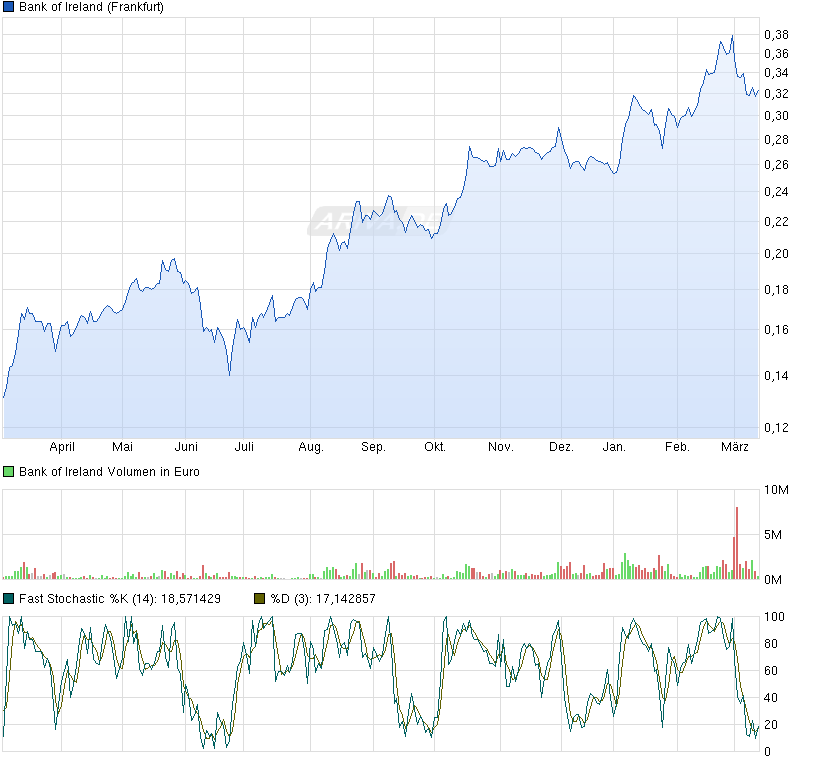Image resolution: width=817 pixels, height=765 pixels.
Task: Click the 'Okt.' month label
Action: pos(435,447)
